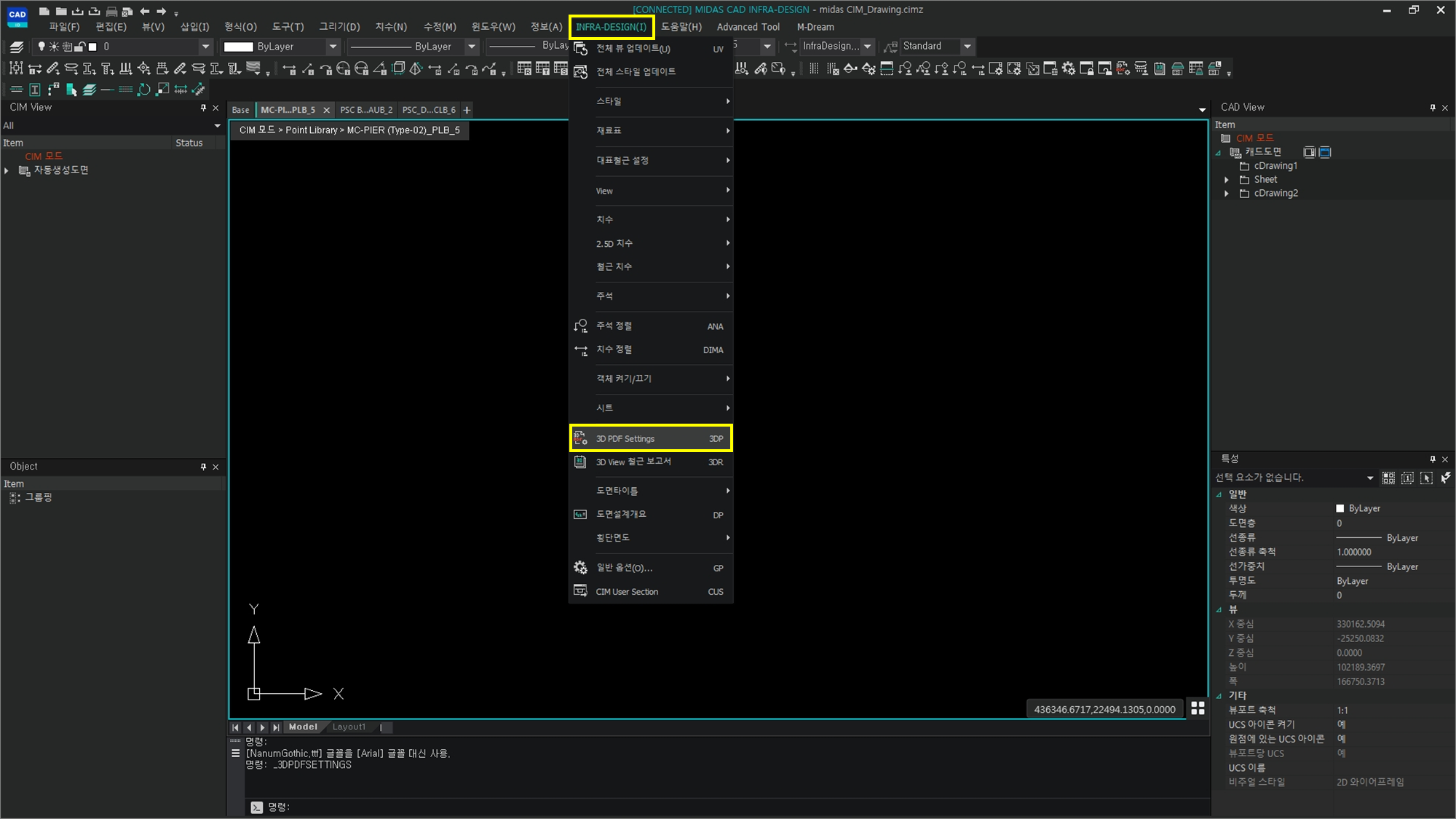Switch to the PSC B...AUB_2 tab

366,110
